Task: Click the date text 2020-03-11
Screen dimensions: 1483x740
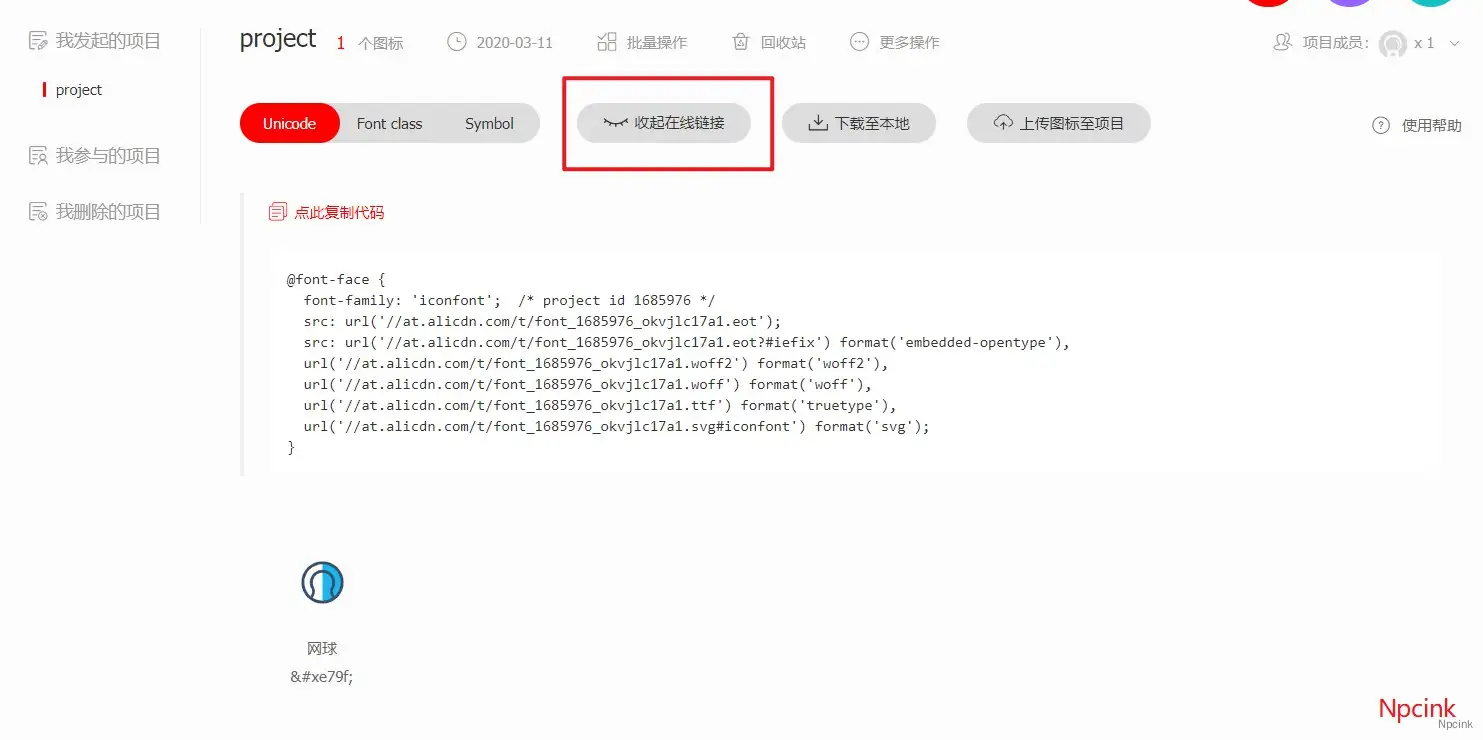Action: (515, 43)
